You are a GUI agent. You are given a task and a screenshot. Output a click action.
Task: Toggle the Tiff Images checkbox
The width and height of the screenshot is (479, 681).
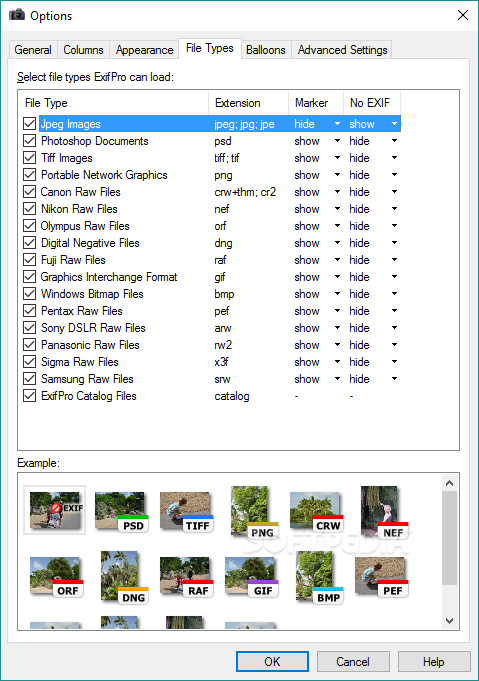[x=30, y=158]
